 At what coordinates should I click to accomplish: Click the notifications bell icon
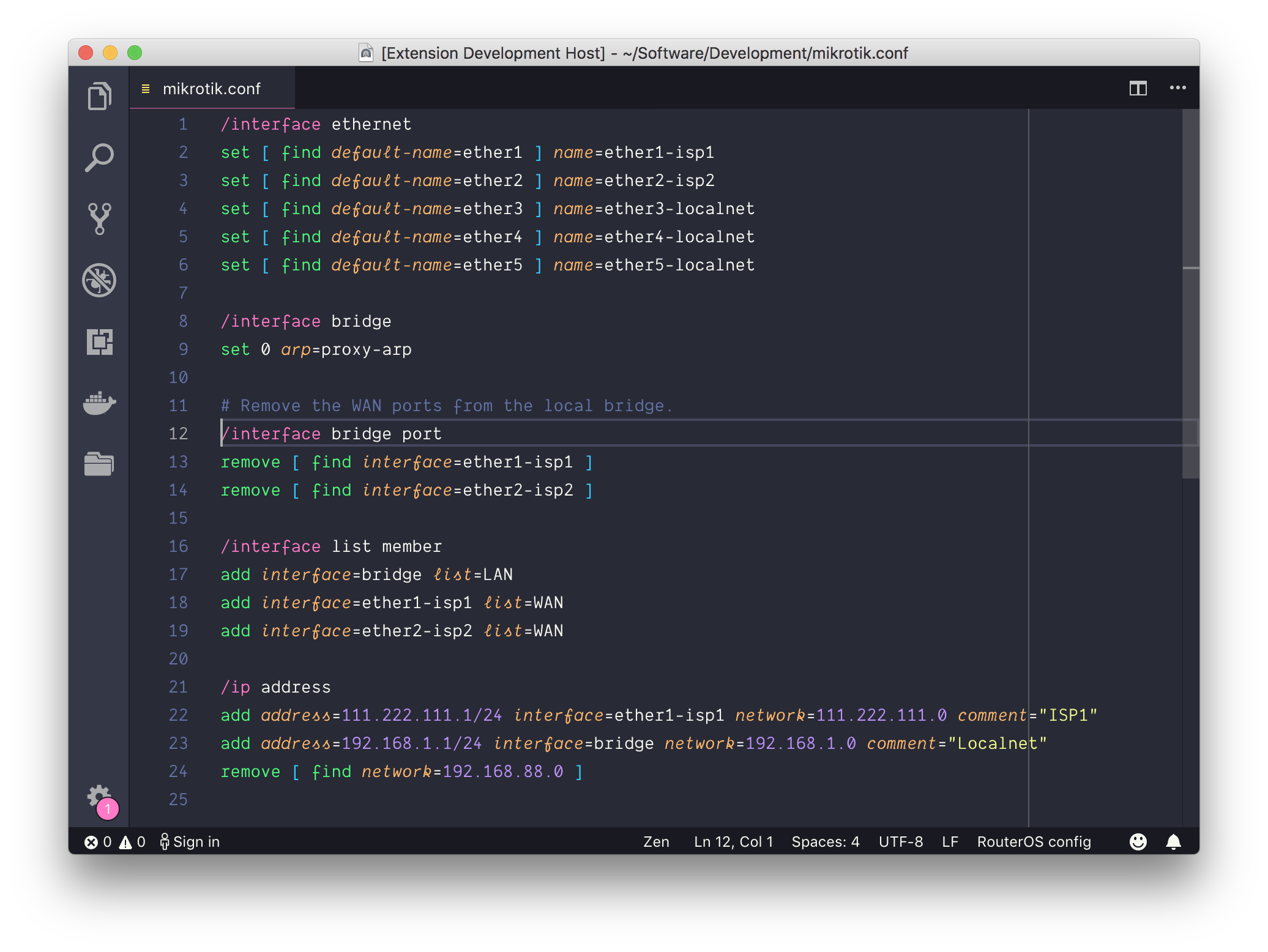[x=1173, y=842]
